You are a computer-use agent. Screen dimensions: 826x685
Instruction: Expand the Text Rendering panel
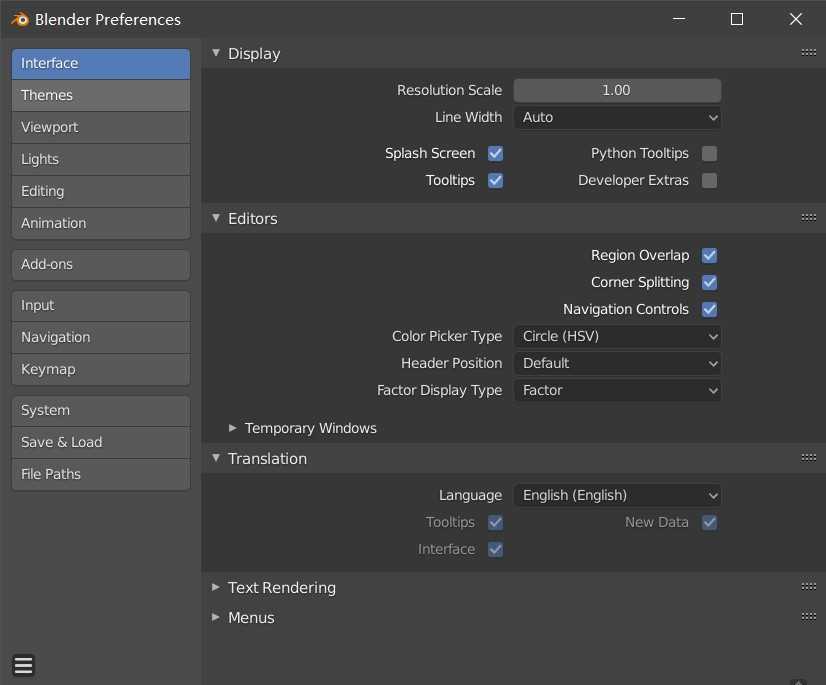coord(215,587)
